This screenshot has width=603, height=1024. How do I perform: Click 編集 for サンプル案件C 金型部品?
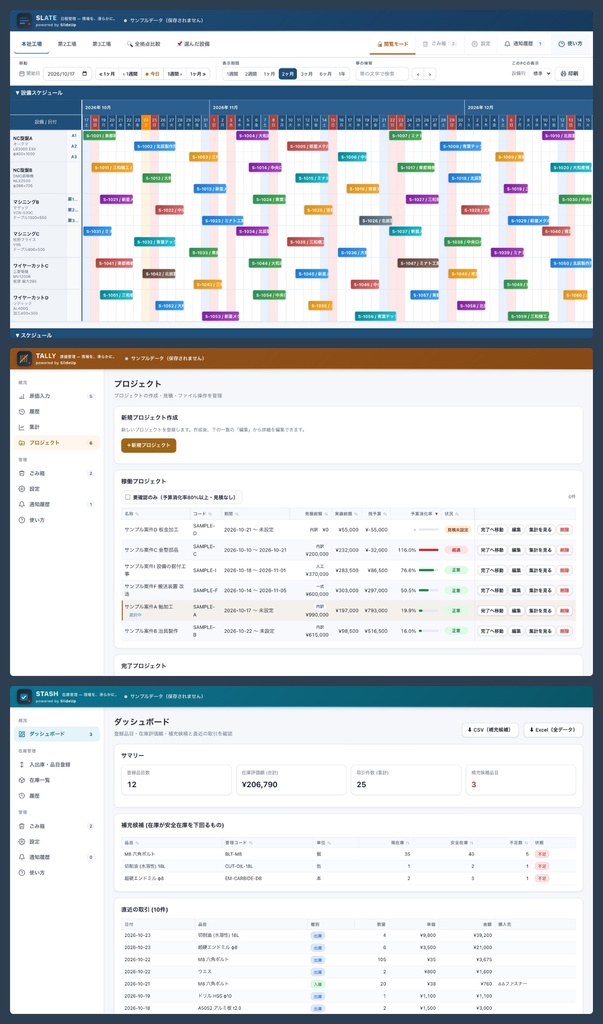pyautogui.click(x=516, y=550)
